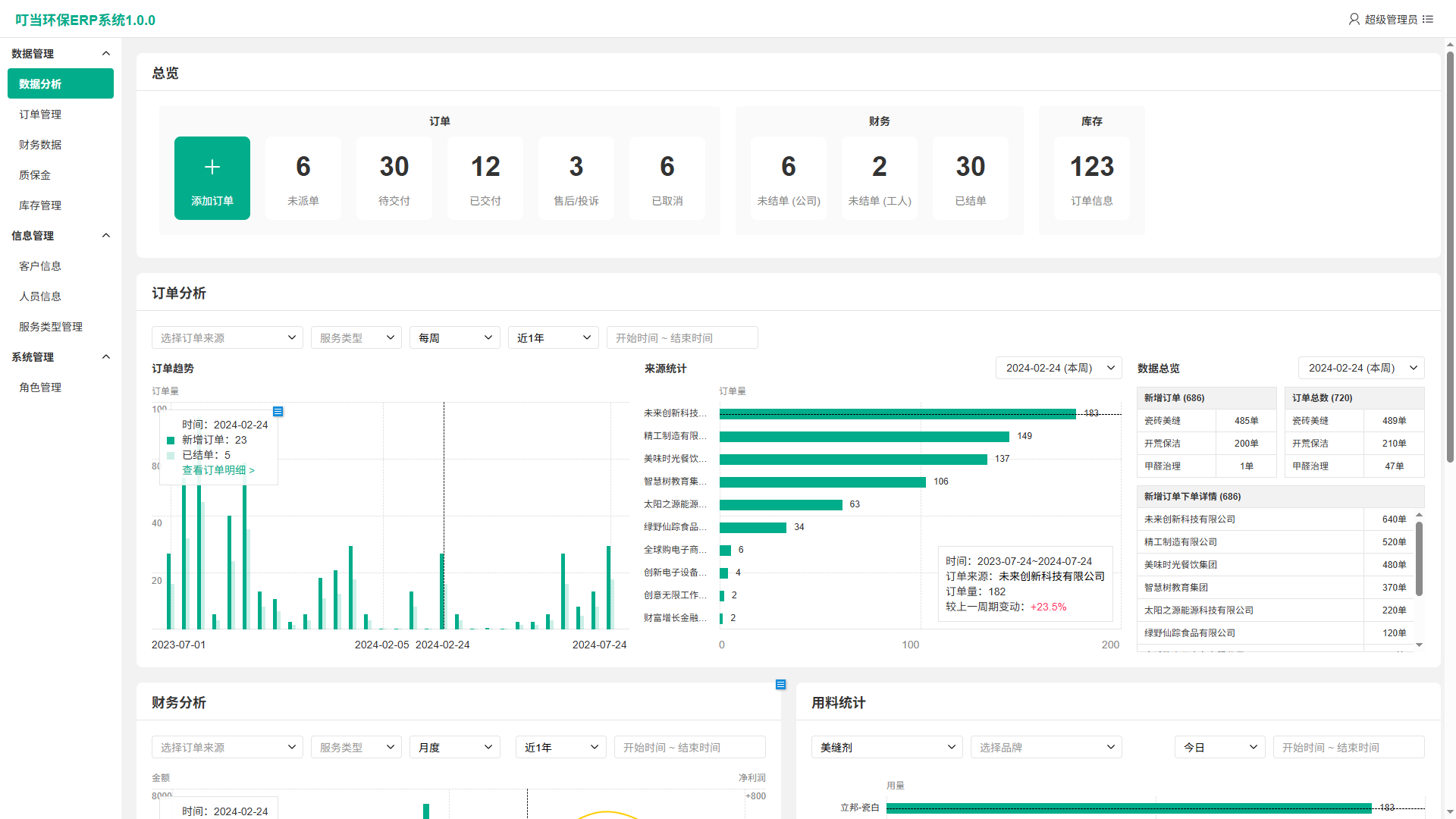
Task: Click 查看订单明细 link in chart tooltip
Action: [x=218, y=470]
